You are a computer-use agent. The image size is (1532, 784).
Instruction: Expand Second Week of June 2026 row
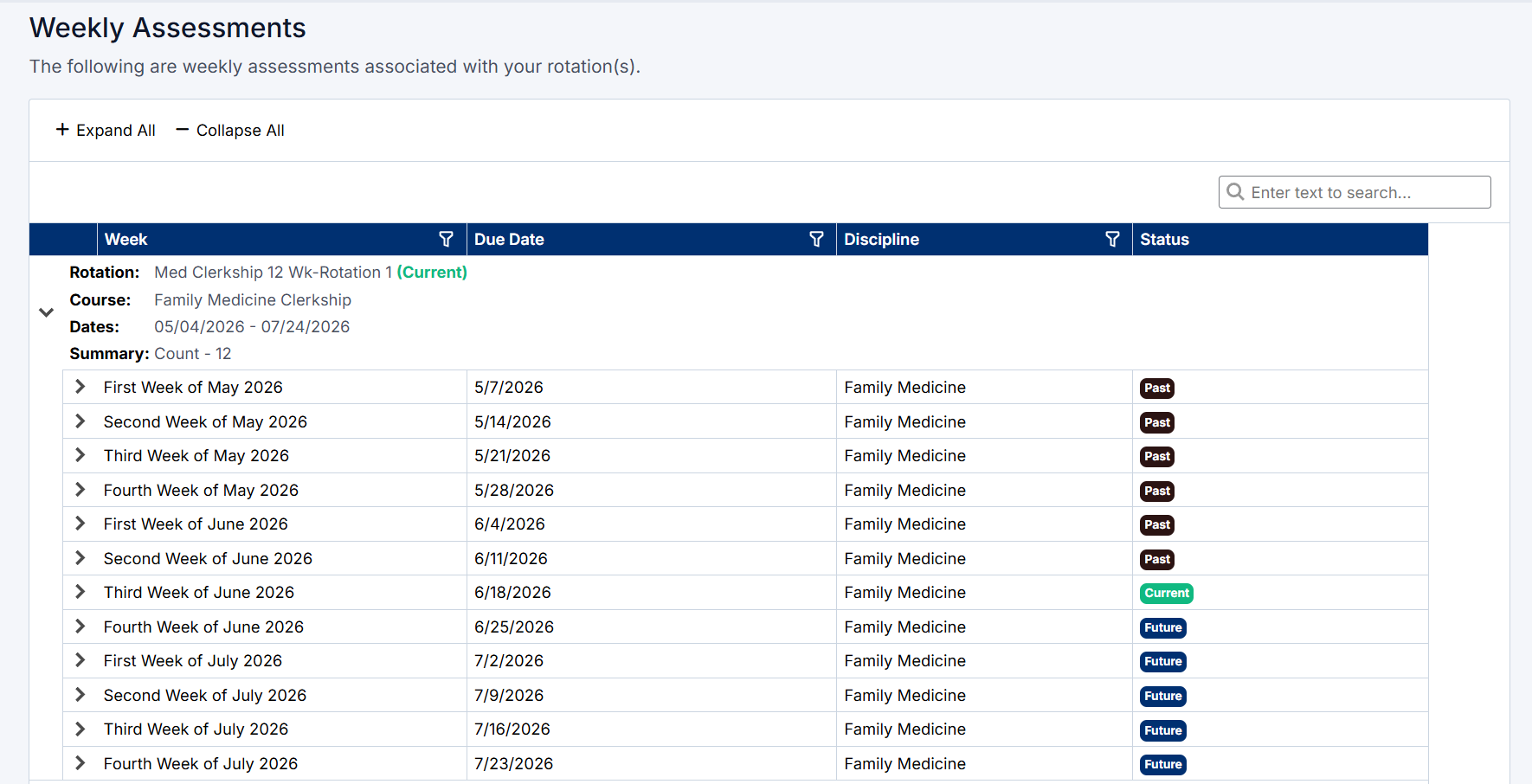80,558
